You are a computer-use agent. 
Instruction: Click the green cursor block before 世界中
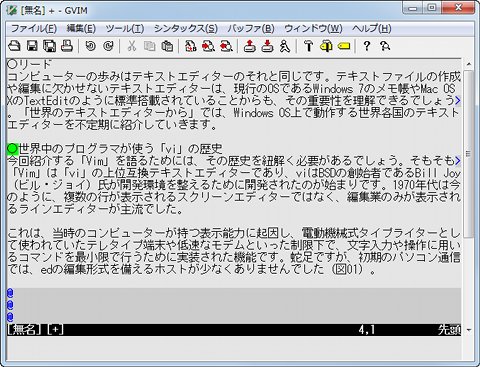pyautogui.click(x=13, y=149)
